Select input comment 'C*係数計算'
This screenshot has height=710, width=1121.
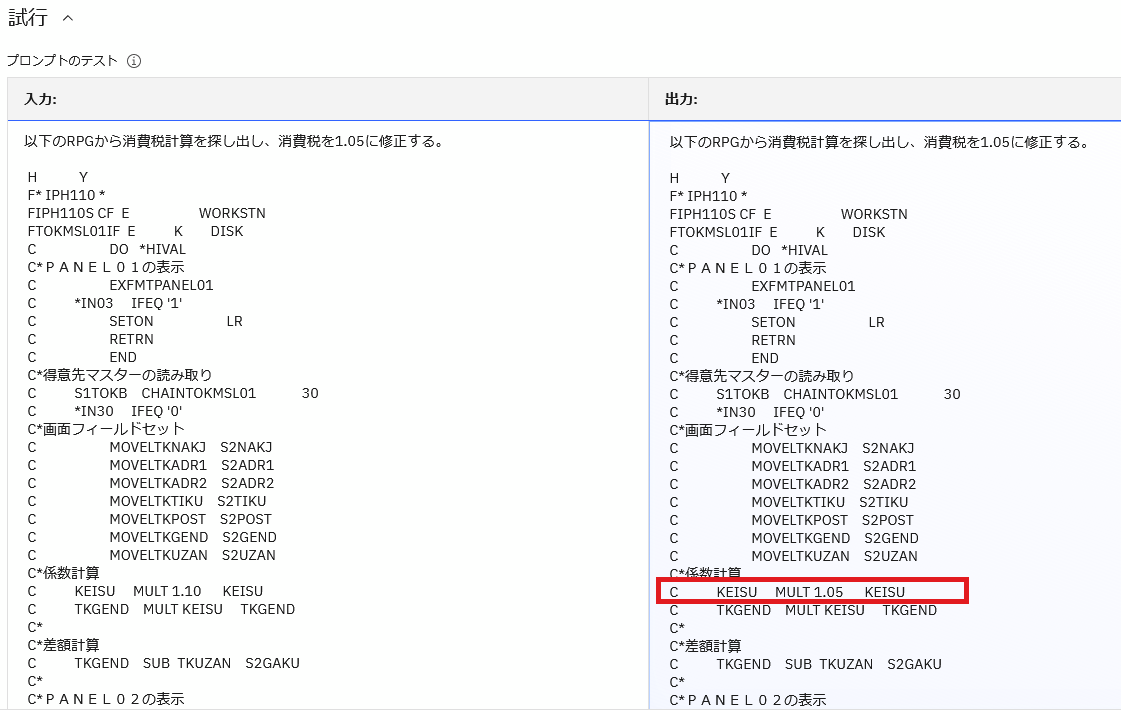[63, 573]
